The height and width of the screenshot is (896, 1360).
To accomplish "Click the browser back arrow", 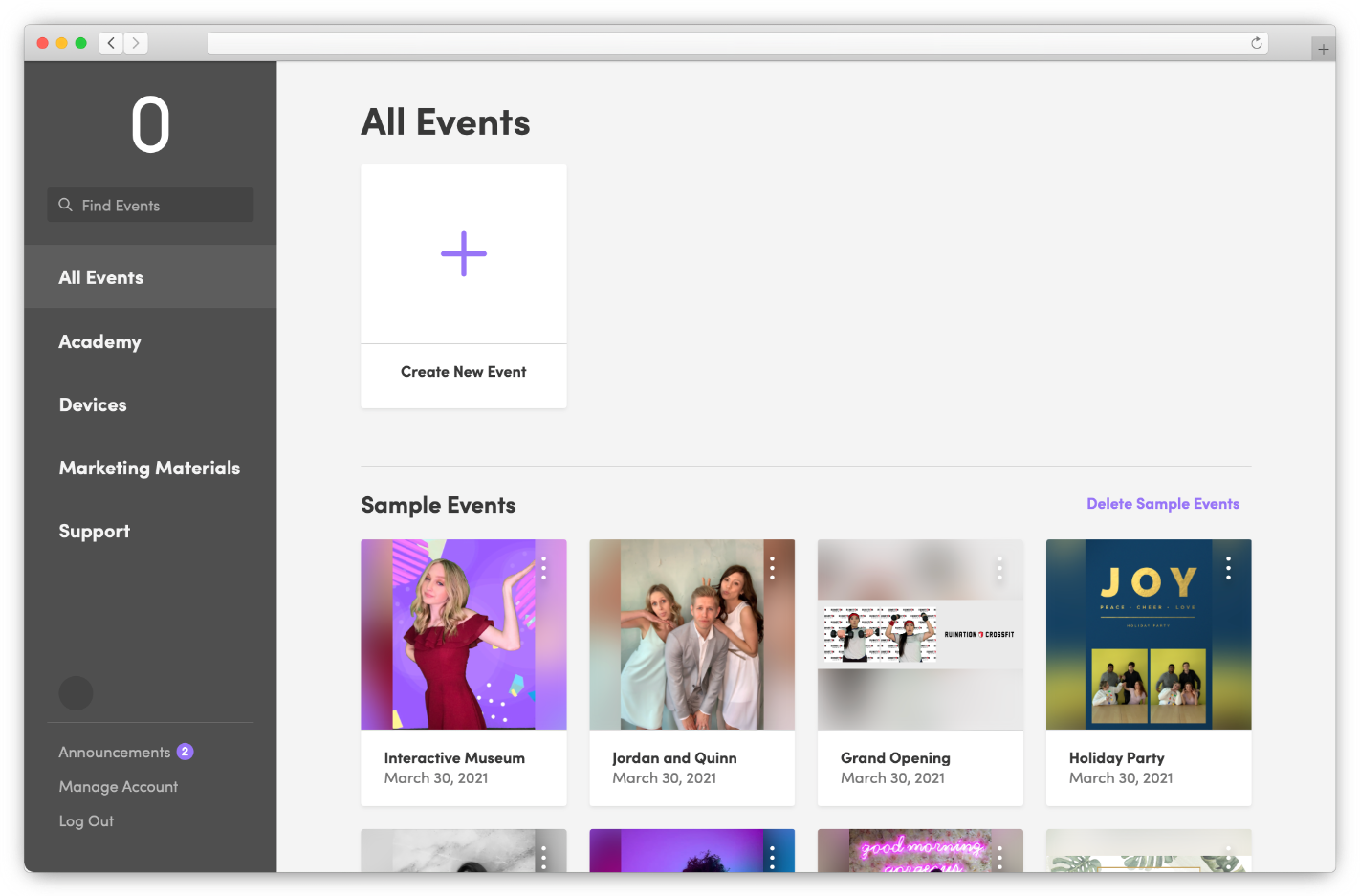I will tap(111, 43).
